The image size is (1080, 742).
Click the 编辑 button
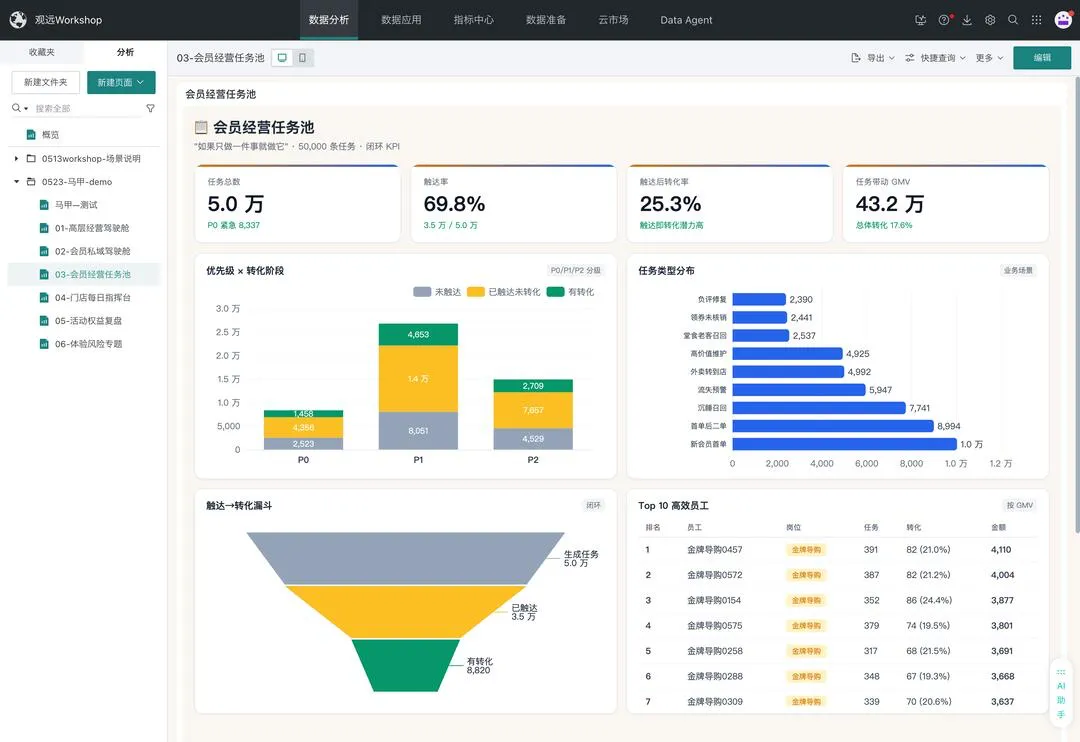[x=1041, y=58]
